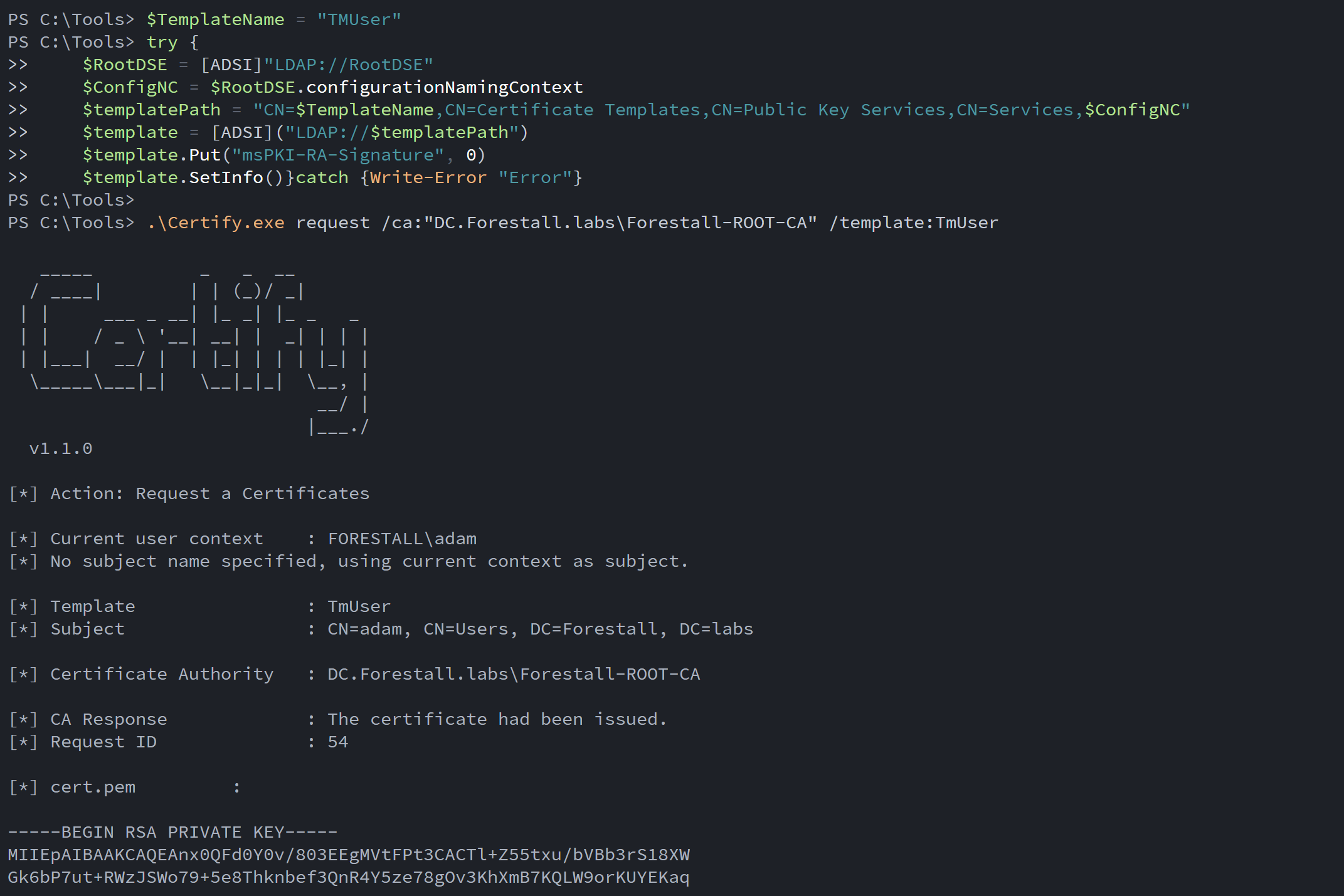Click the "LDAP://RootDSE" string
The image size is (1344, 896).
348,65
